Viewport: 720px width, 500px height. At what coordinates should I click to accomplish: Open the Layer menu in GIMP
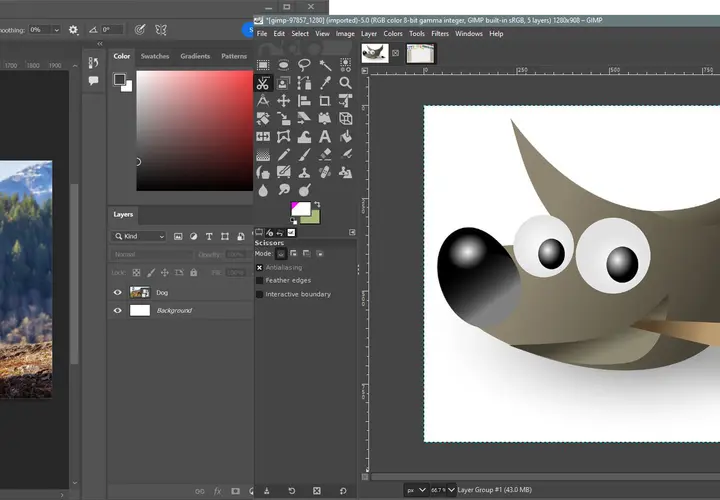point(369,34)
